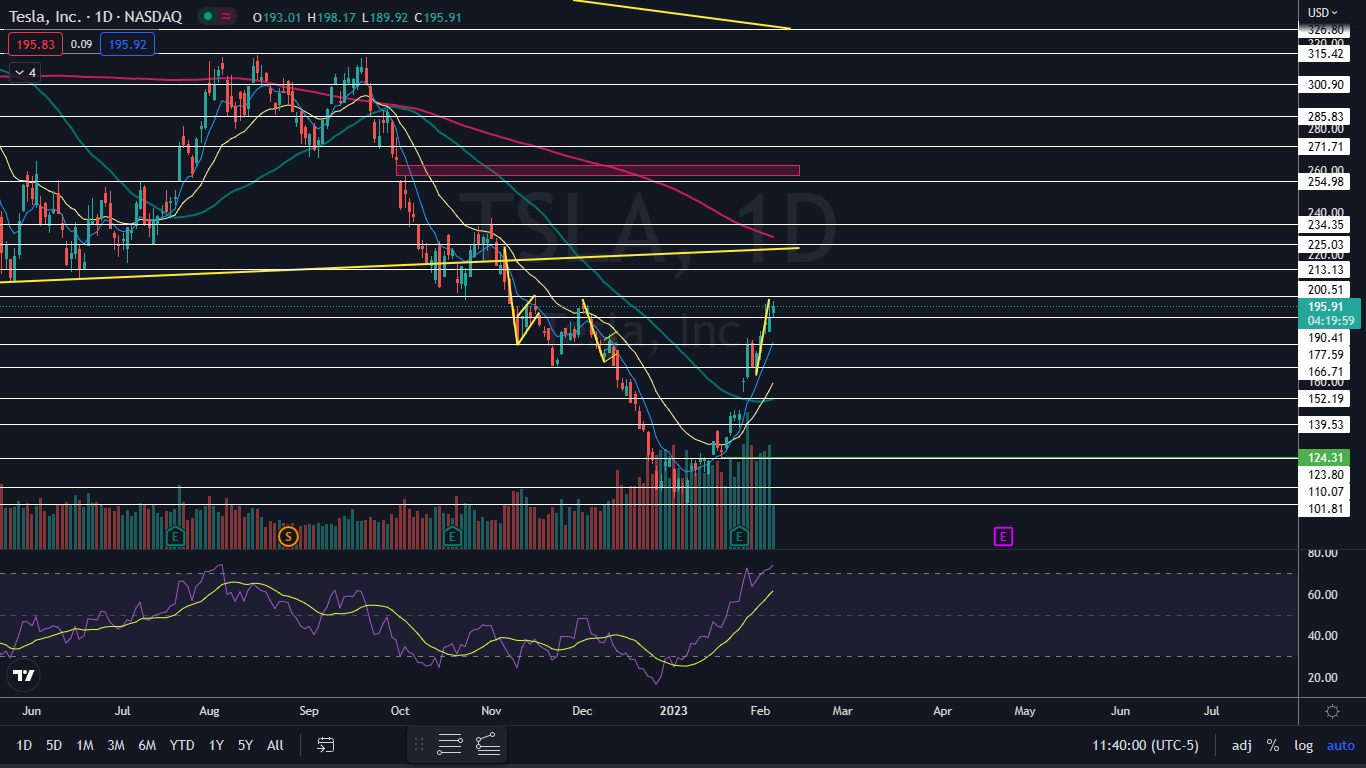The width and height of the screenshot is (1366, 768).
Task: Select the trend line drawing tool icon
Action: tap(488, 744)
